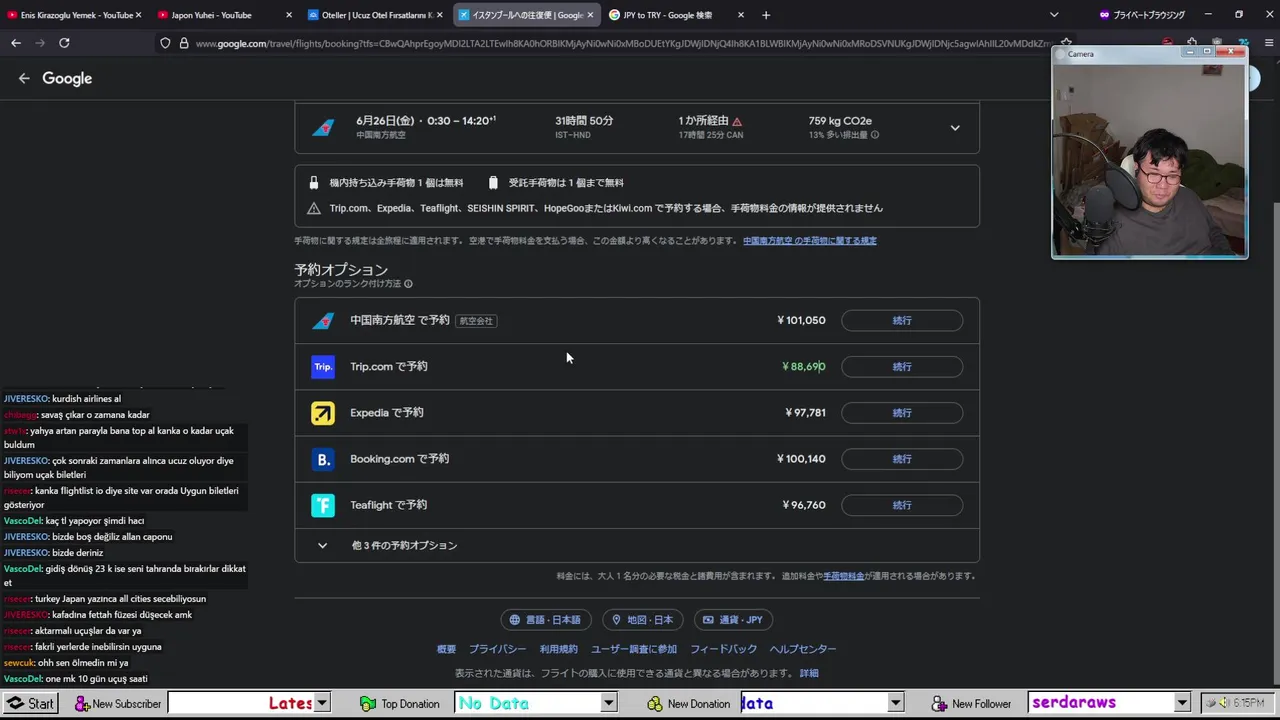
Task: Click the layover warning triangle icon
Action: (x=737, y=121)
